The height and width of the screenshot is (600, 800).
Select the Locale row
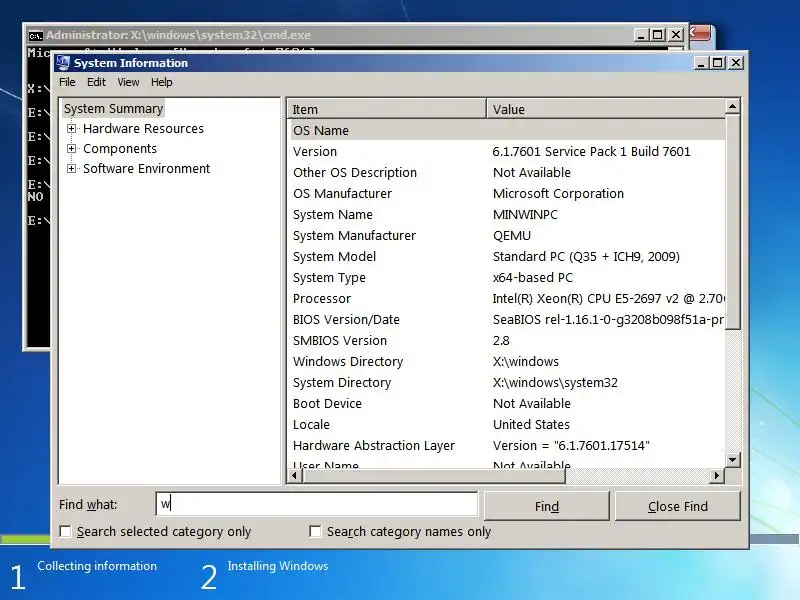[x=507, y=424]
